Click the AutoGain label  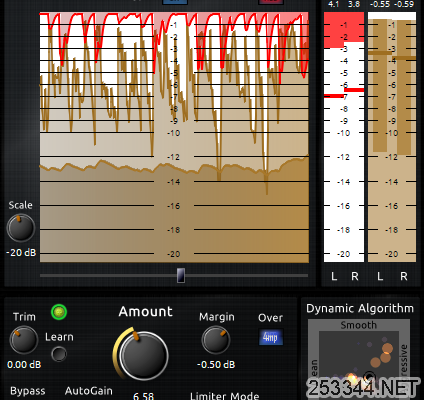pyautogui.click(x=89, y=391)
